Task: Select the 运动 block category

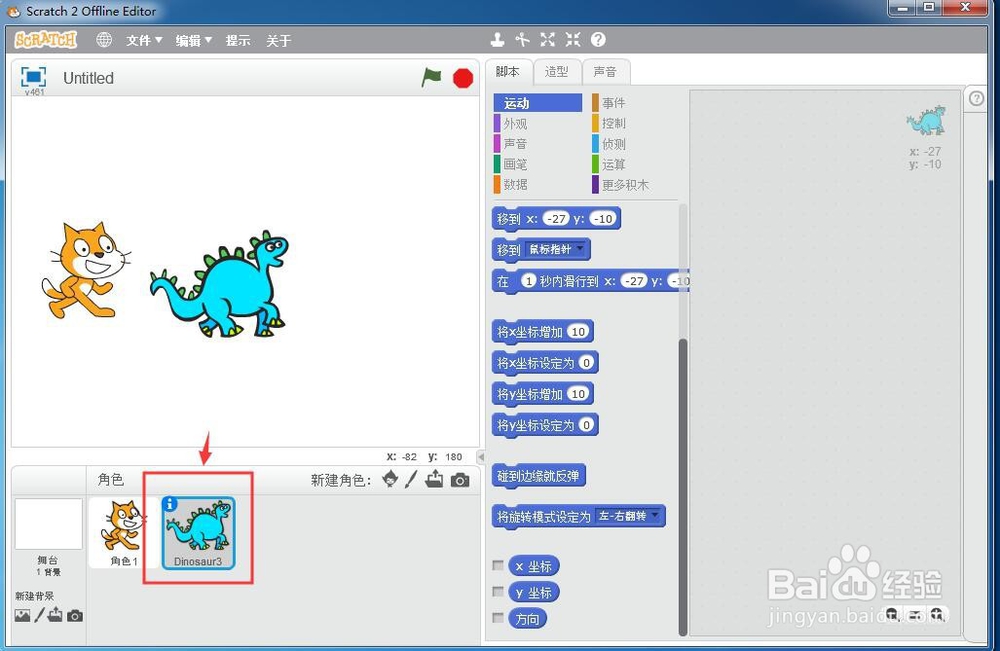Action: tap(538, 103)
